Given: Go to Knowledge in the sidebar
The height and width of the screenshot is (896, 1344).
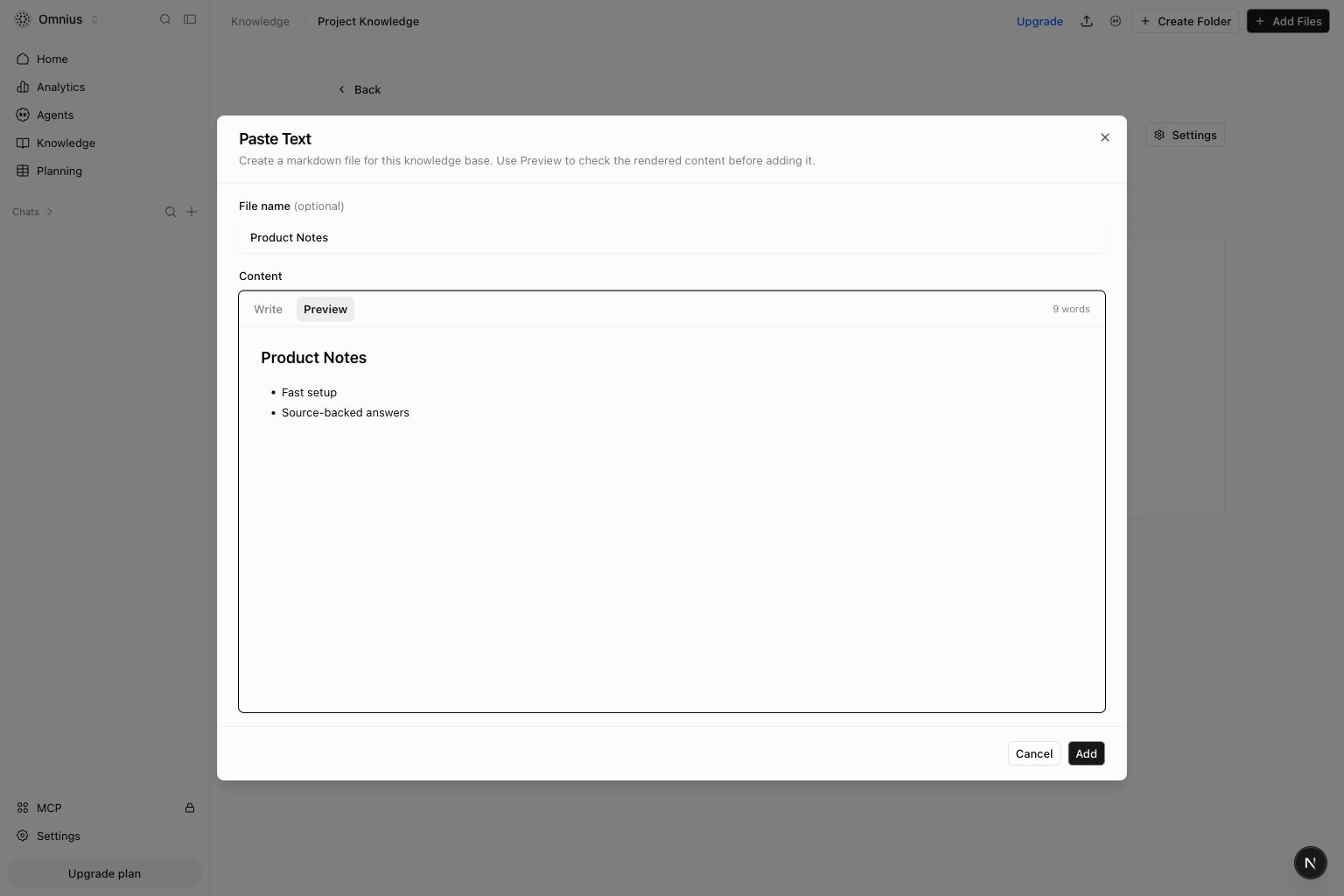Looking at the screenshot, I should 105,143.
